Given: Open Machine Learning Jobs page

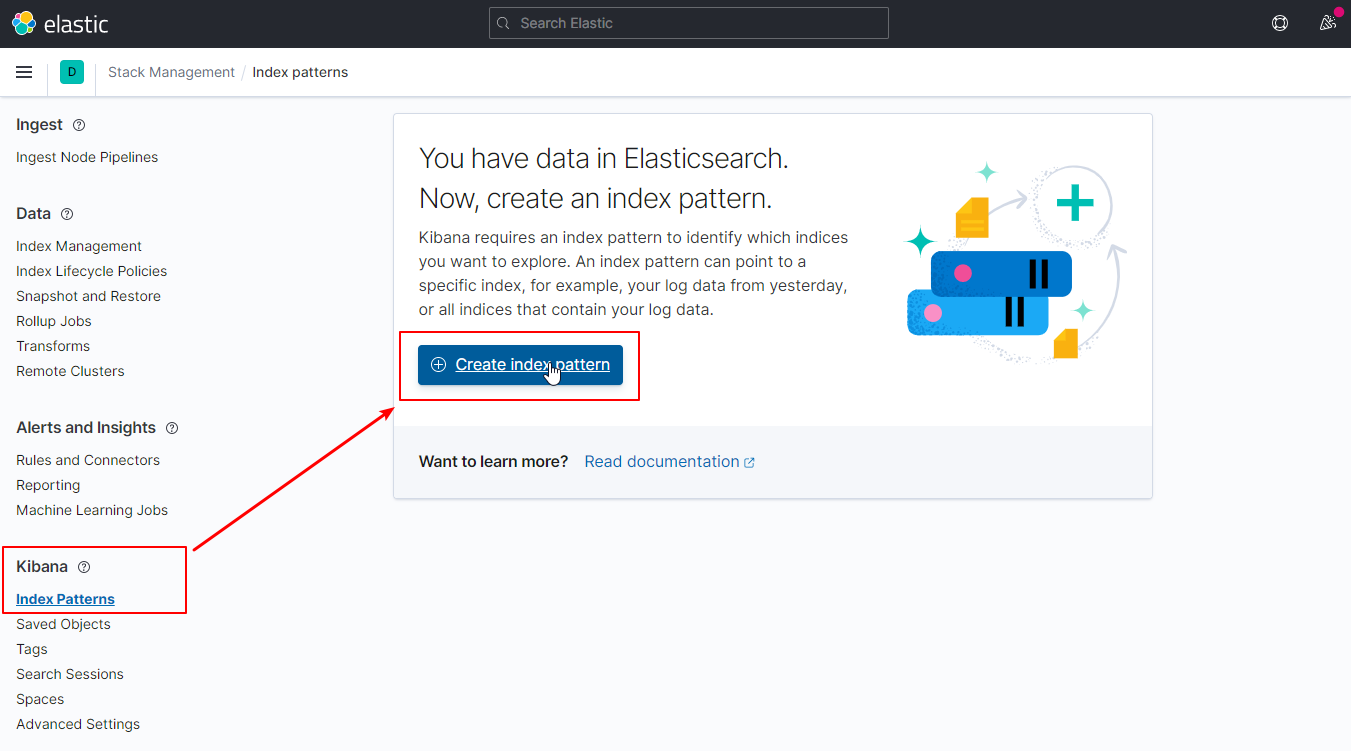Looking at the screenshot, I should tap(92, 510).
